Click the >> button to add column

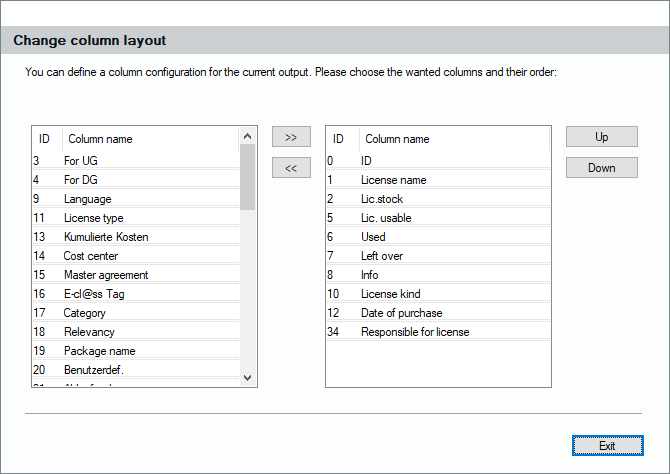[291, 137]
